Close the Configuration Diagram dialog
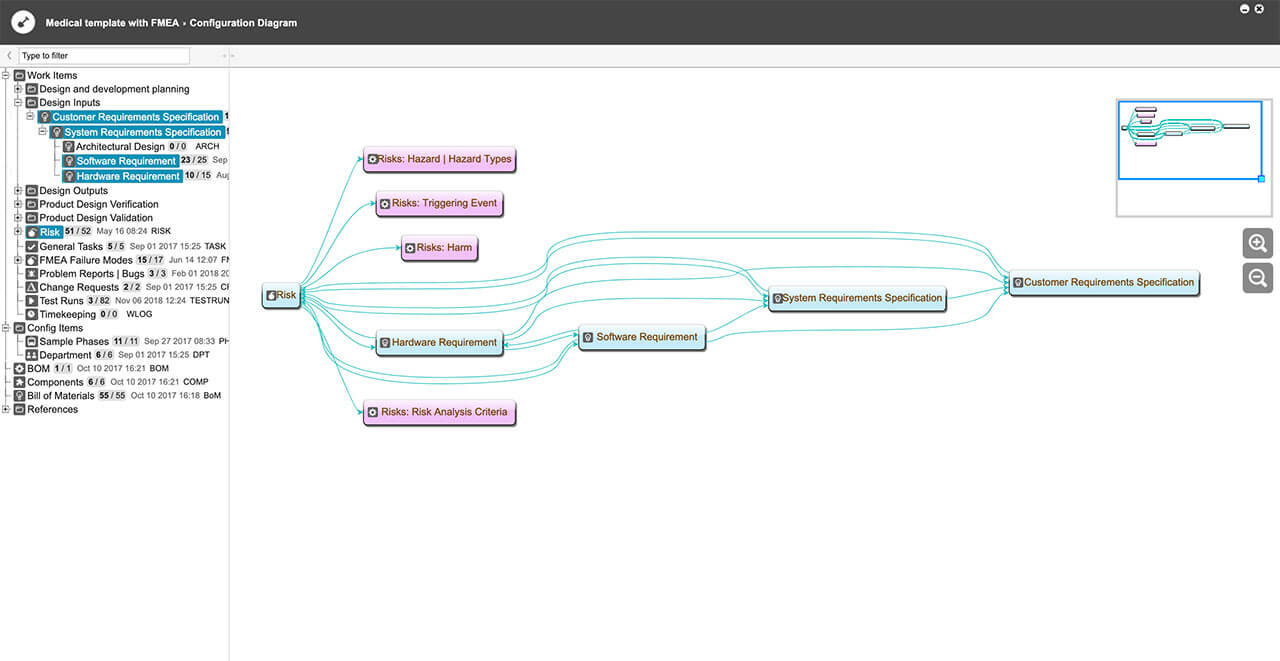 pos(1259,9)
